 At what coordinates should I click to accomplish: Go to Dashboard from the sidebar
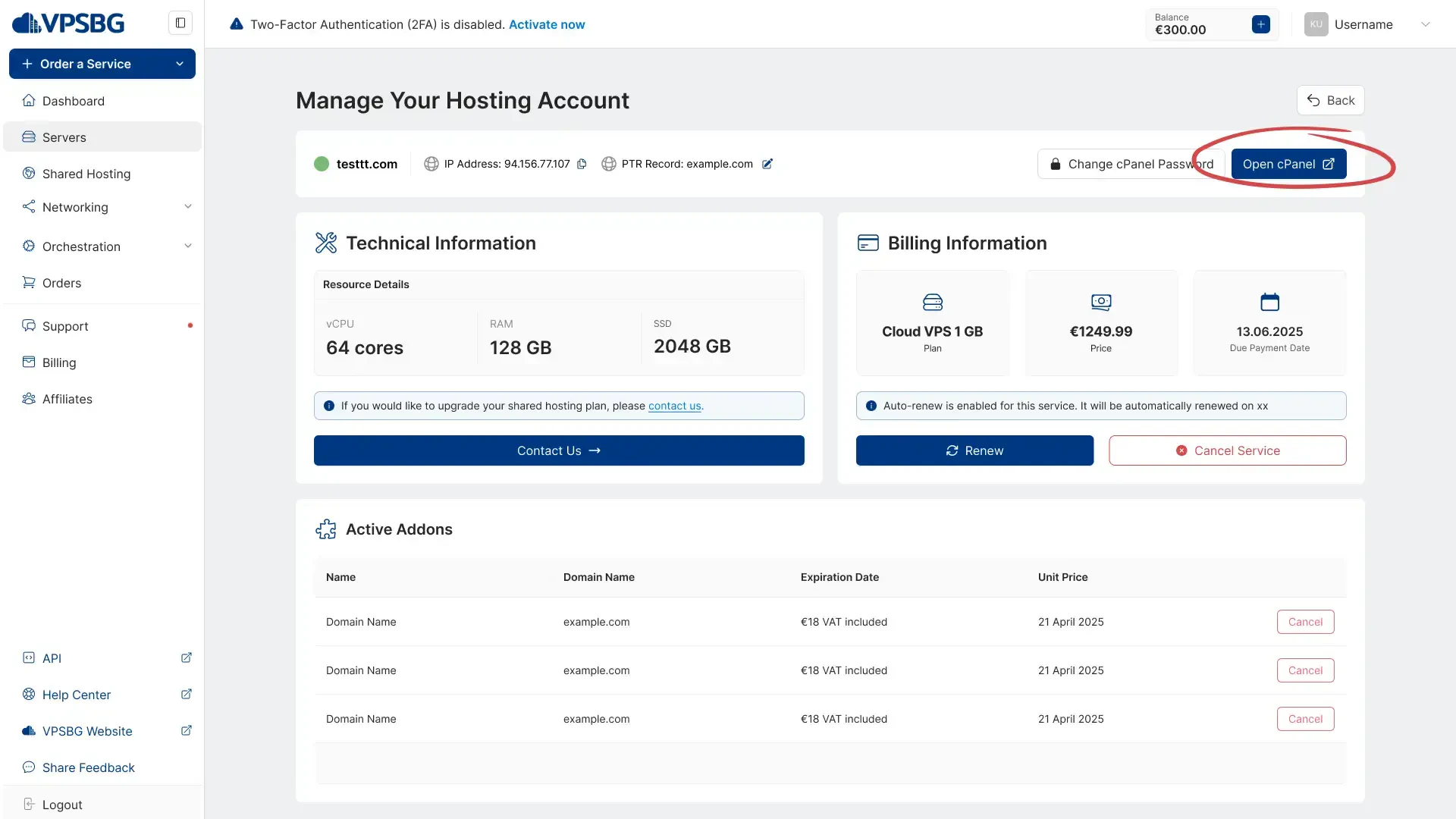tap(72, 101)
